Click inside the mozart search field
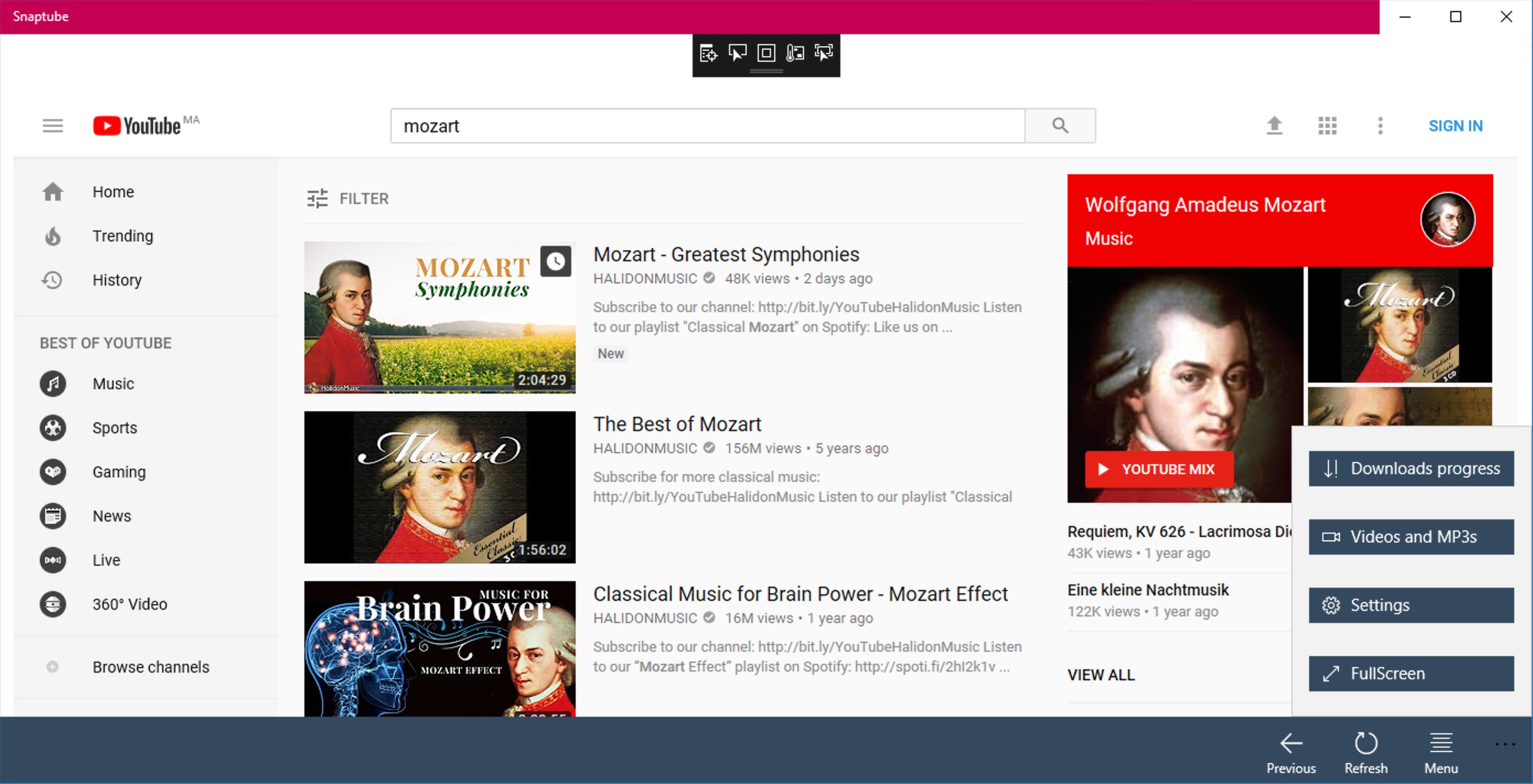Viewport: 1533px width, 784px height. click(x=707, y=126)
